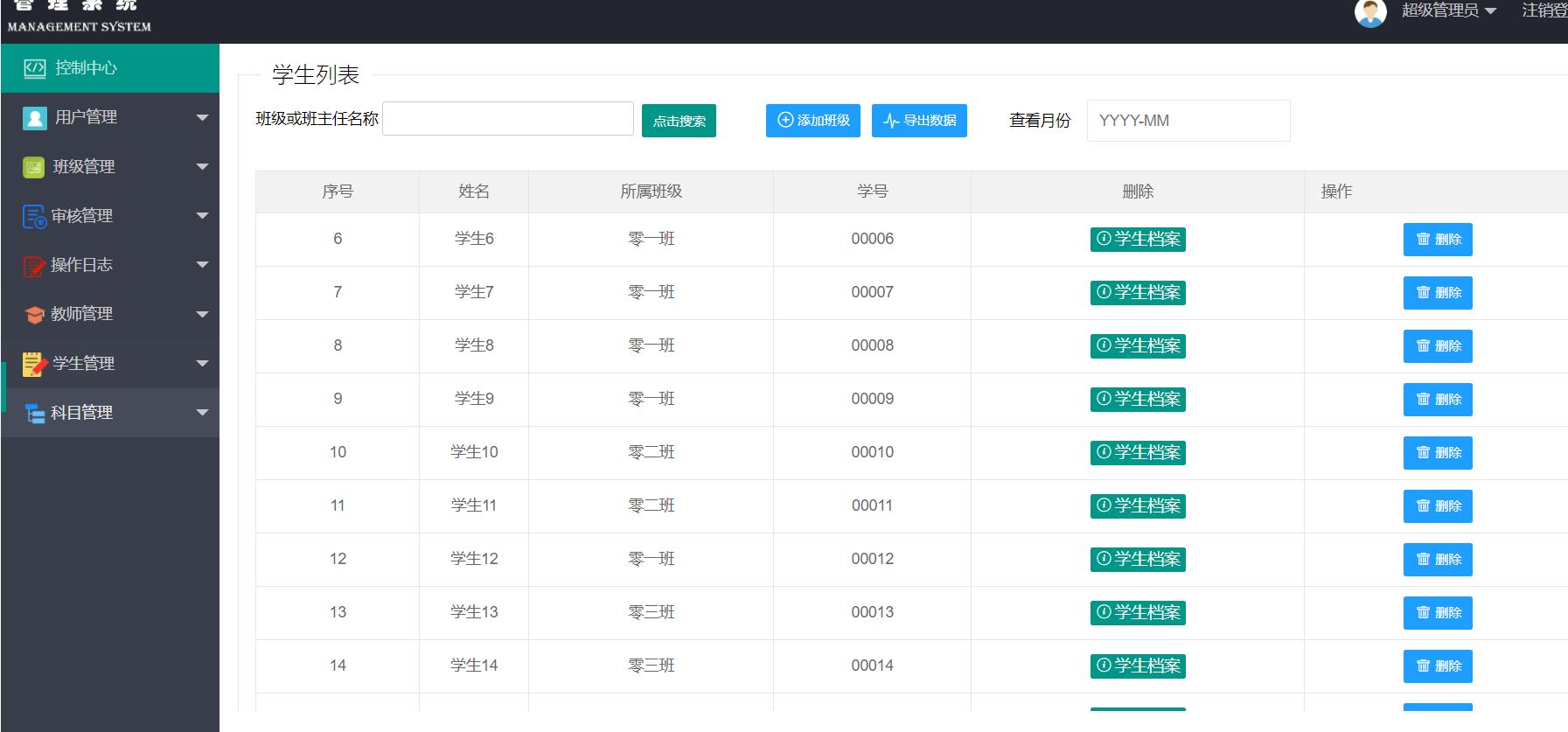Open 控制中心 menu item
The width and height of the screenshot is (1568, 732).
tap(110, 68)
